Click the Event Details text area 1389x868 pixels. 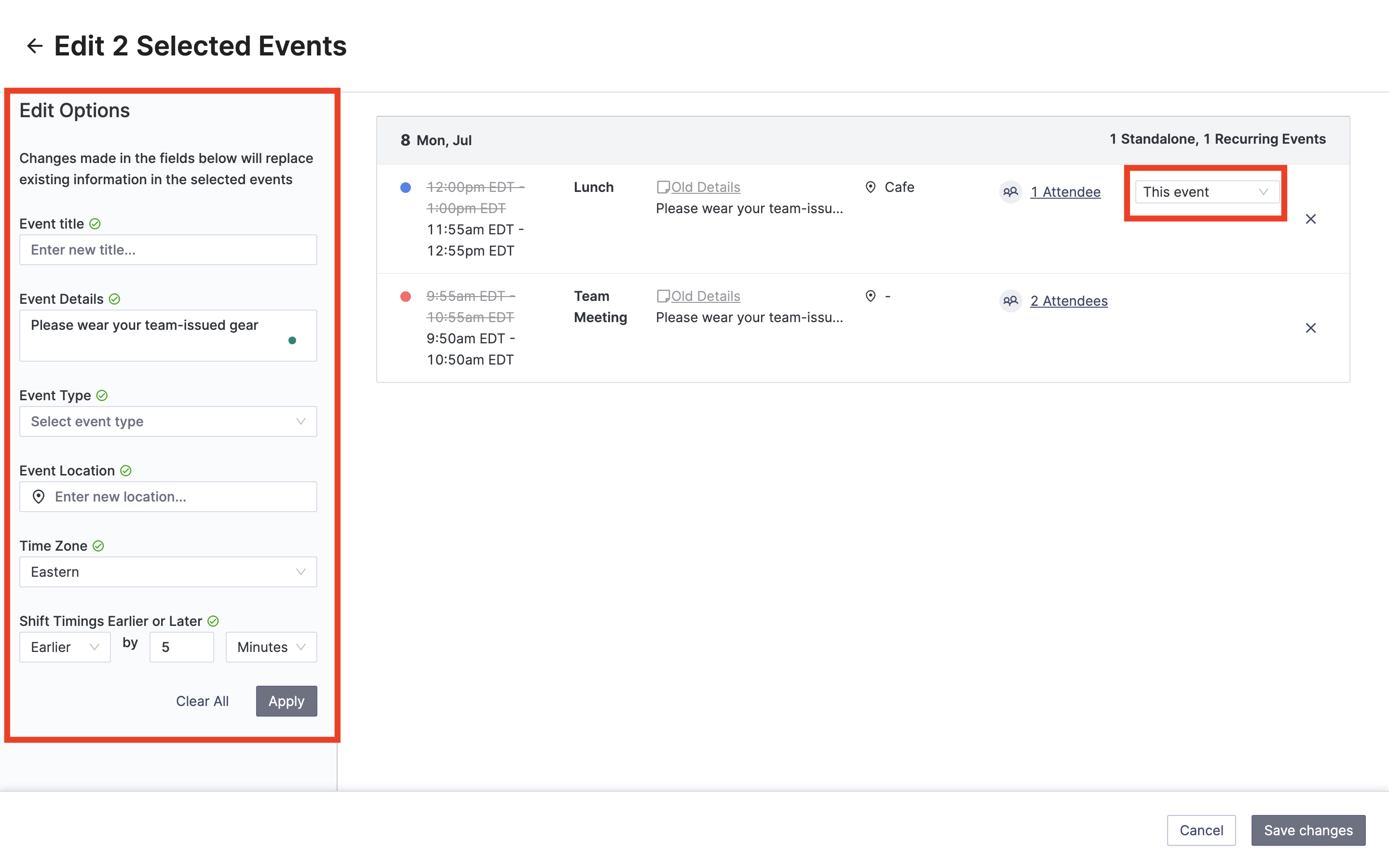[x=168, y=336]
